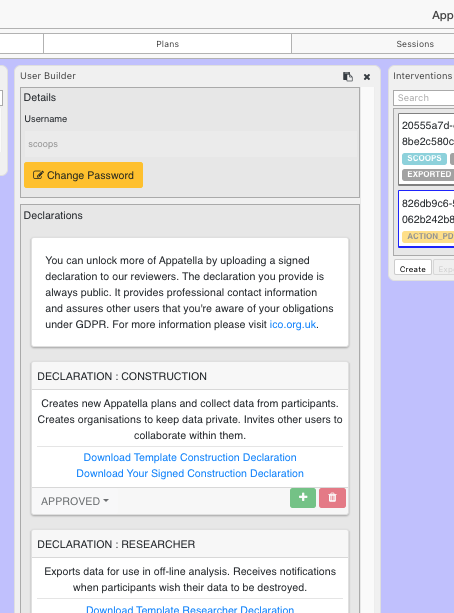Select the SCOOPS tag badge
The height and width of the screenshot is (613, 454).
click(424, 158)
